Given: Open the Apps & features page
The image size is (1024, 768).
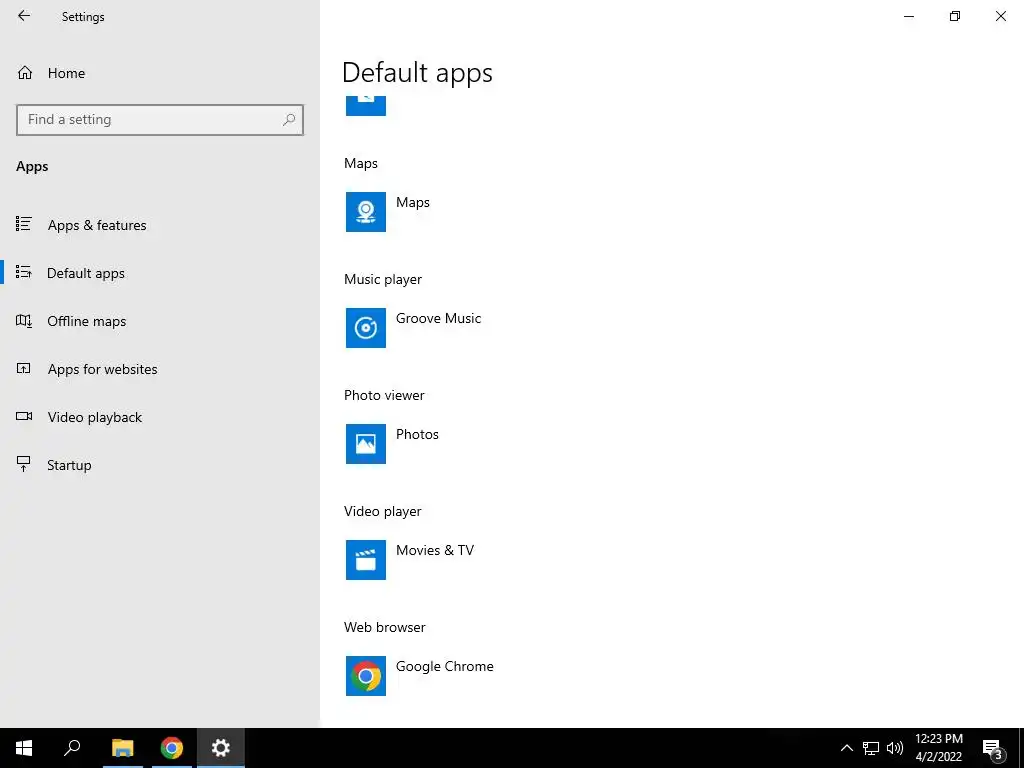Looking at the screenshot, I should tap(97, 225).
